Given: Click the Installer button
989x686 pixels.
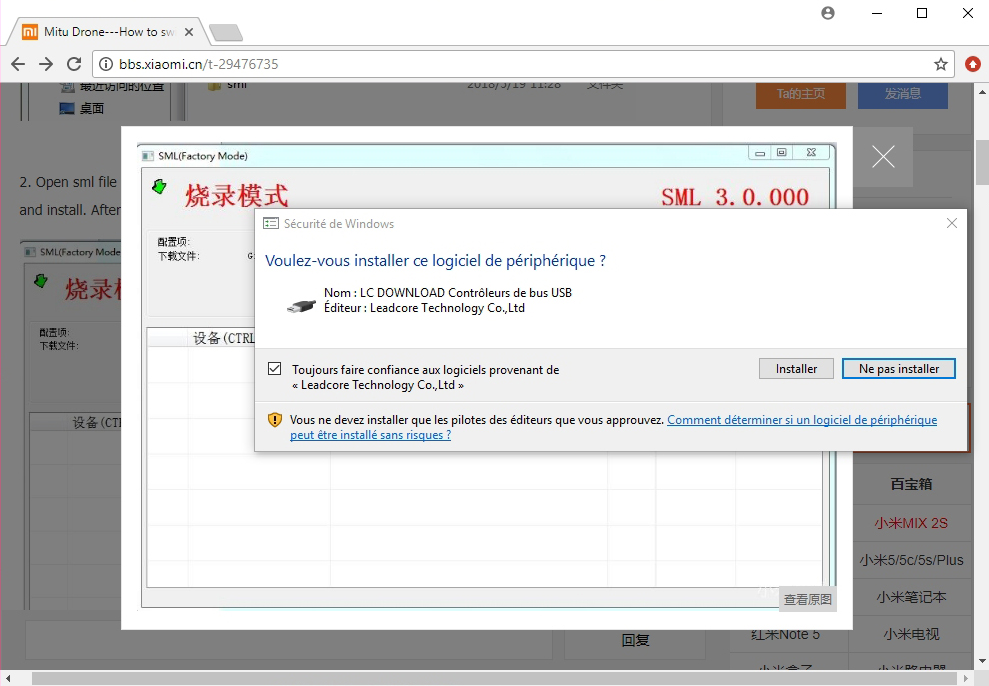Looking at the screenshot, I should (796, 369).
